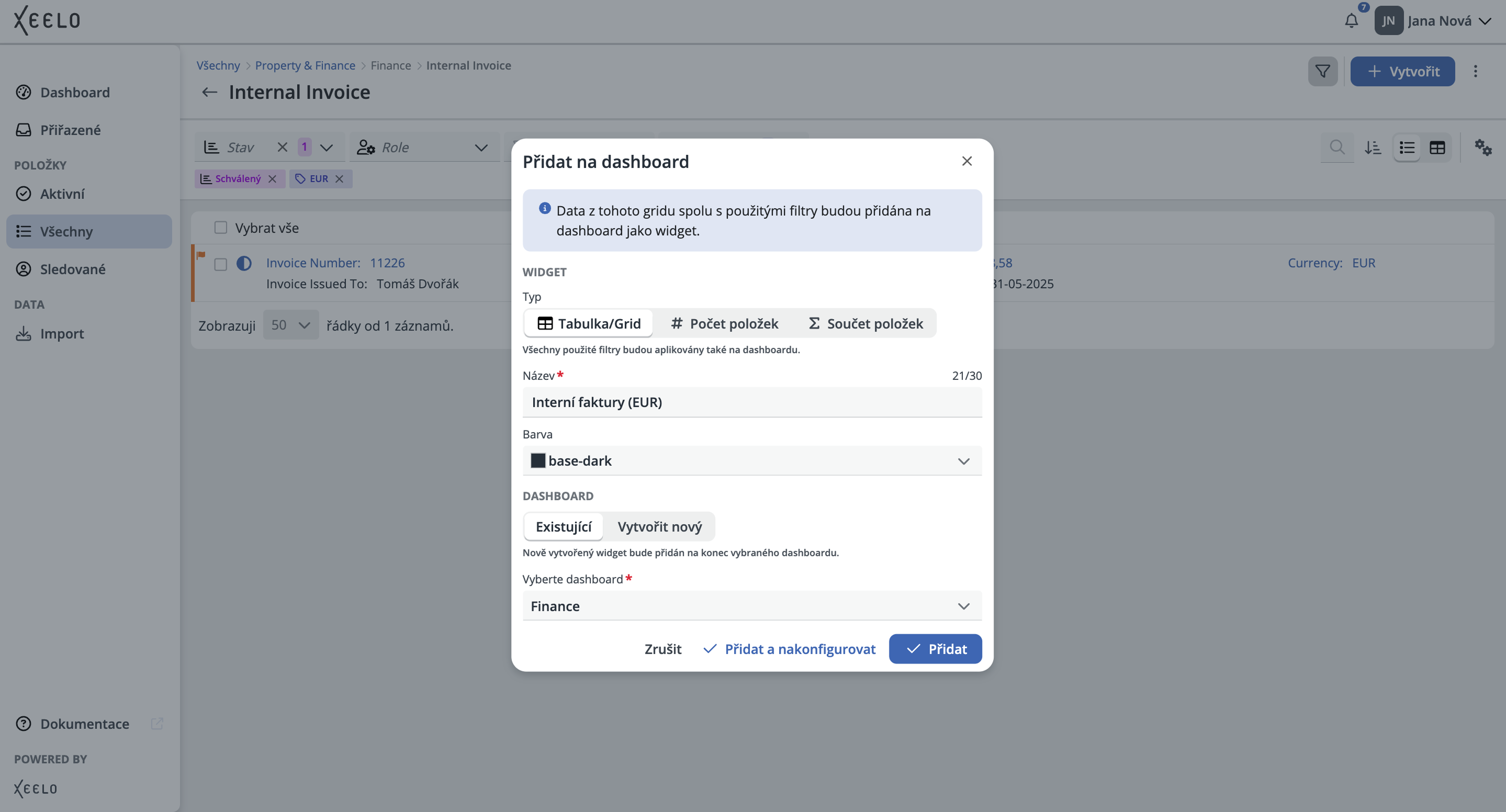This screenshot has width=1506, height=812.
Task: Check the invoice 11226 row checkbox
Action: (x=220, y=264)
